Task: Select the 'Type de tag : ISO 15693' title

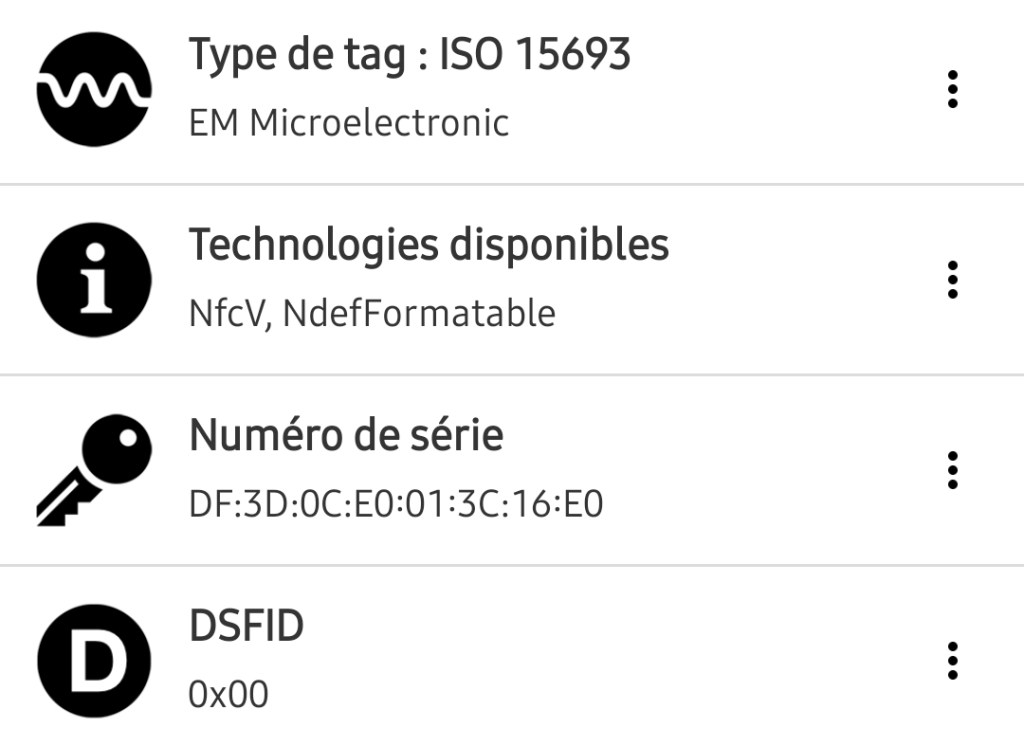Action: (410, 55)
